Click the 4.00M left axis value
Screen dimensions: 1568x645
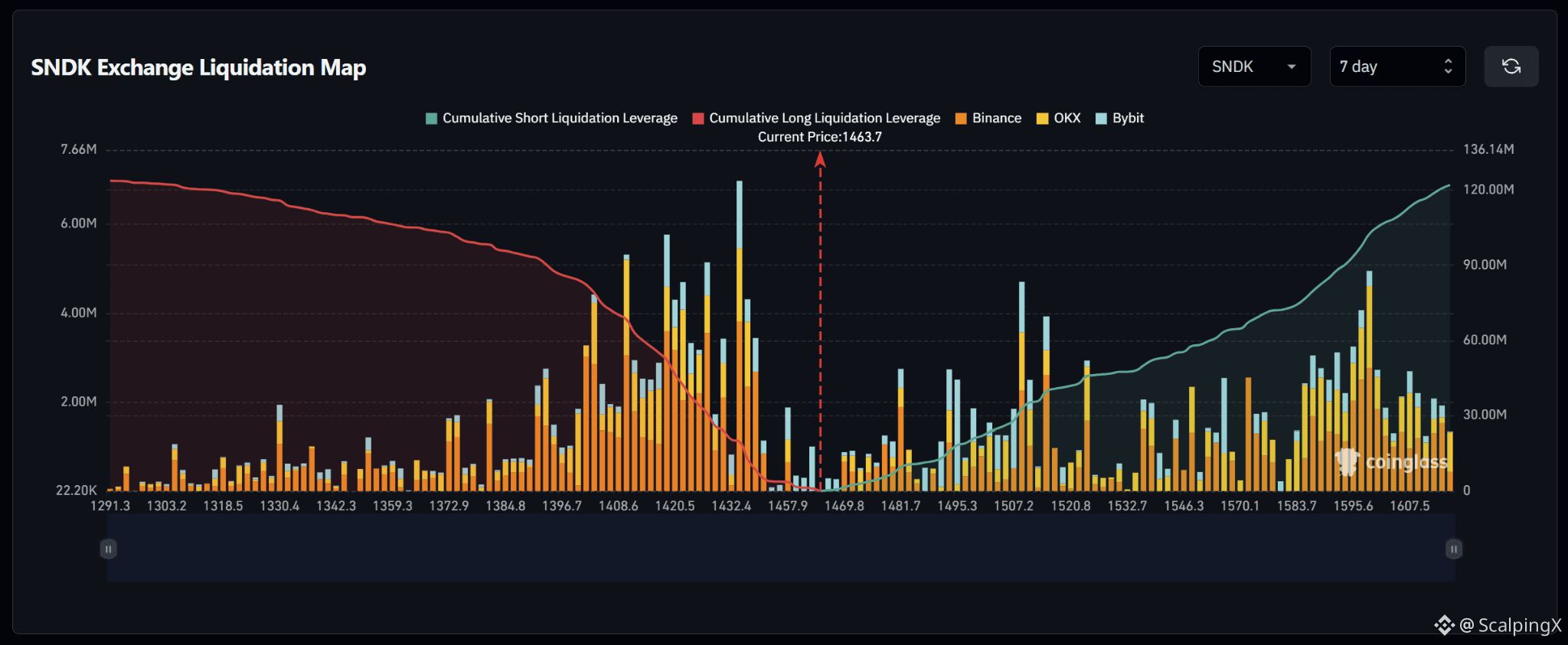[x=79, y=313]
